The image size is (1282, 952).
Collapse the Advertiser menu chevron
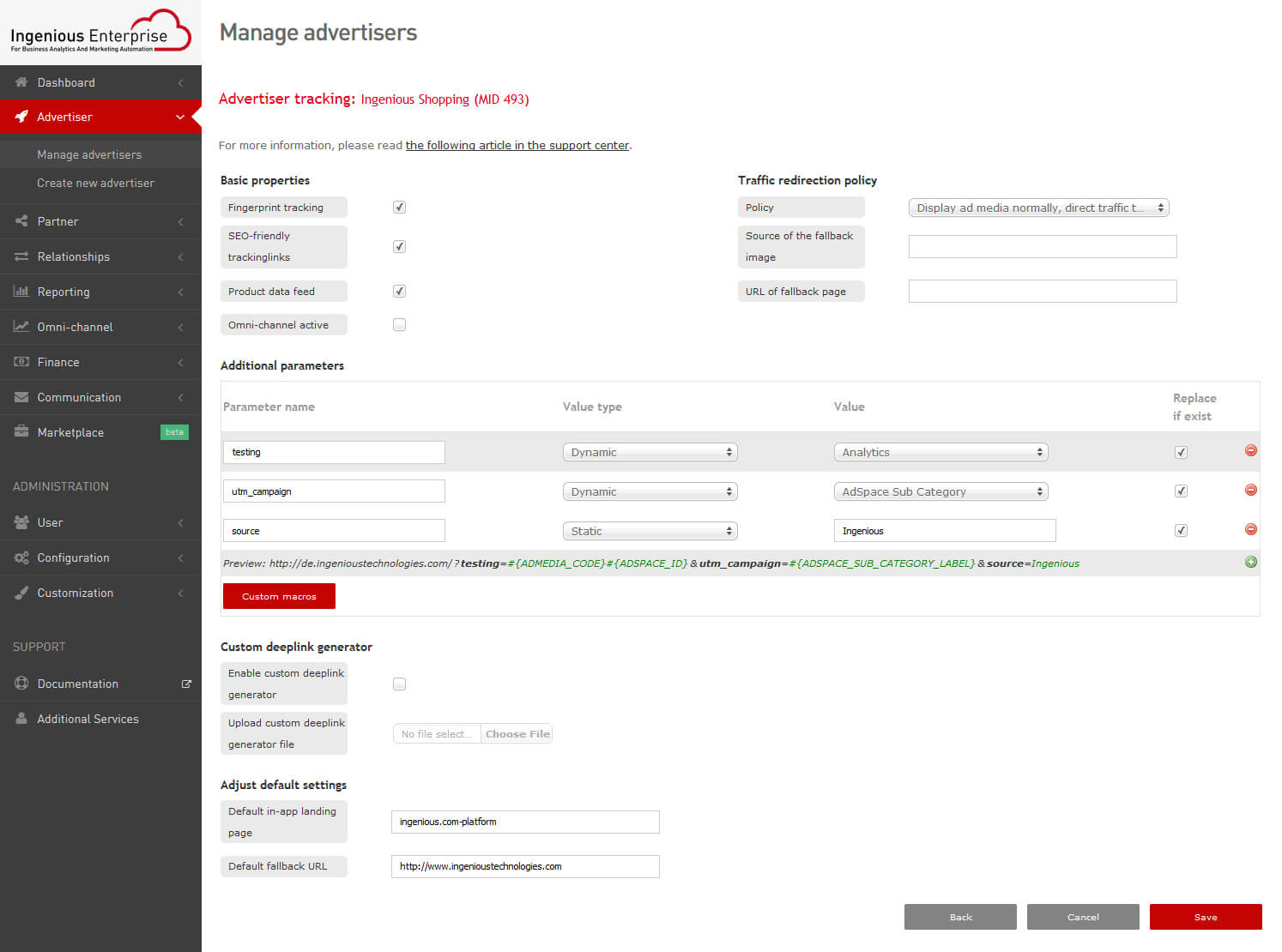(180, 117)
